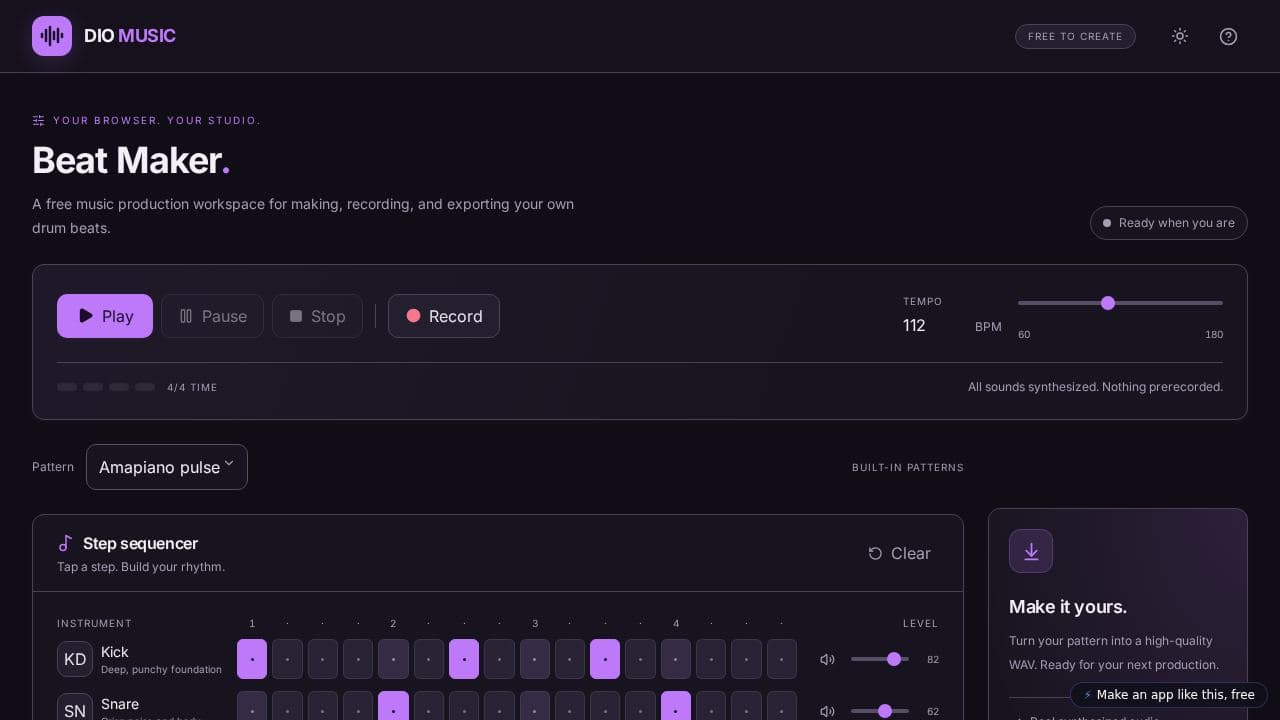Mute the Kick track speaker icon
The height and width of the screenshot is (720, 1280).
click(827, 659)
